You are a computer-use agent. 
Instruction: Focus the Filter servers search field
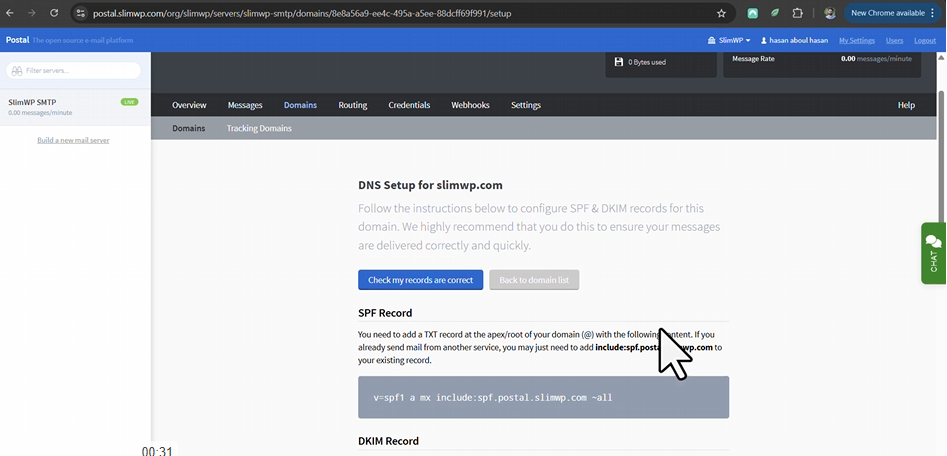click(74, 71)
